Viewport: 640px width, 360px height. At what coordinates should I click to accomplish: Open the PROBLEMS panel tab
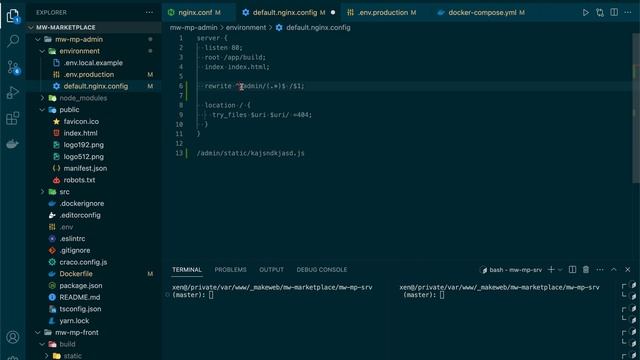click(231, 270)
